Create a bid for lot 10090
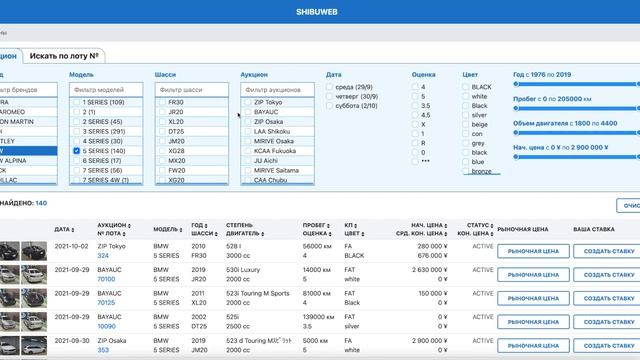This screenshot has height=360, width=640. 607,322
